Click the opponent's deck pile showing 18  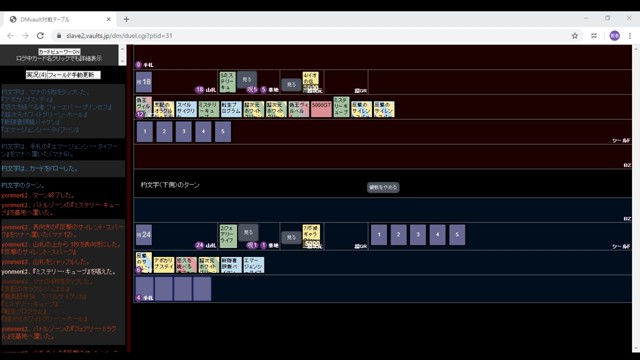(144, 82)
